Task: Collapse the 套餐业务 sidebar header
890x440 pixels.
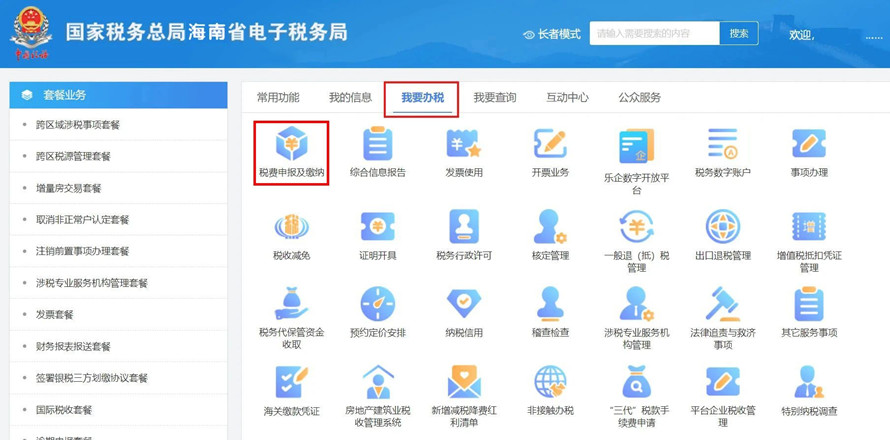Action: 119,95
